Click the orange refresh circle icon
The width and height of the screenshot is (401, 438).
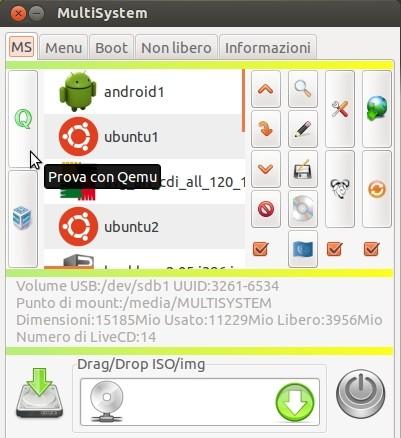coord(377,189)
